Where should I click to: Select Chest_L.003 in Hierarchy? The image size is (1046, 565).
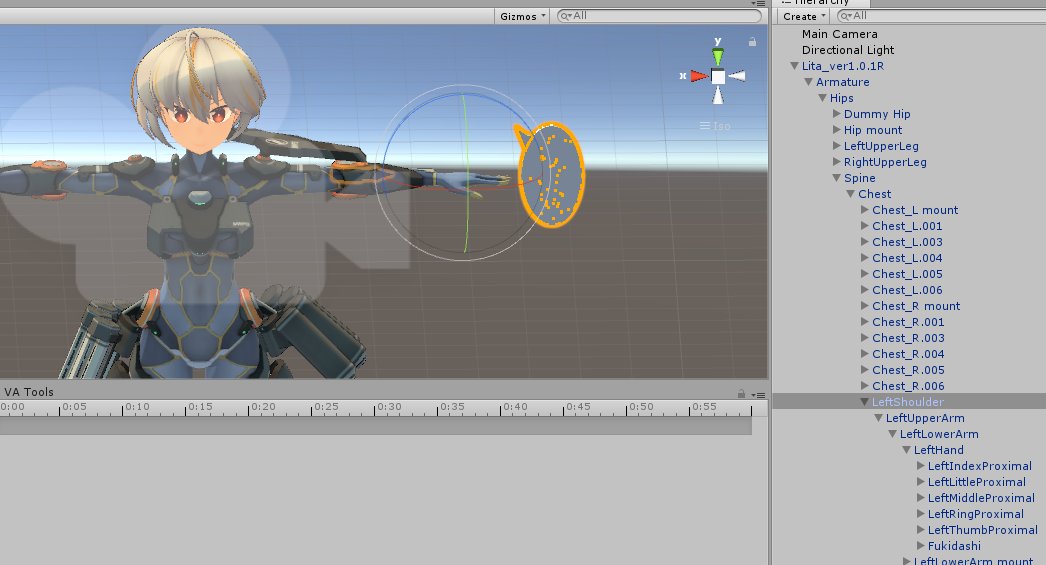point(907,242)
